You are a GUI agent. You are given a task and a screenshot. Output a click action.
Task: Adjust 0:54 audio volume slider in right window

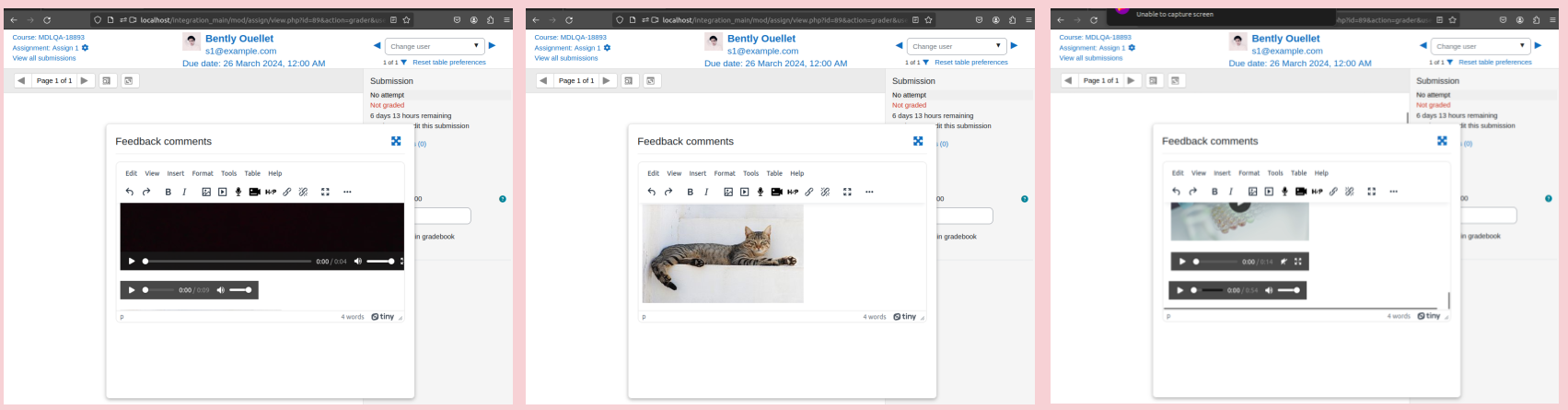[x=1289, y=290]
